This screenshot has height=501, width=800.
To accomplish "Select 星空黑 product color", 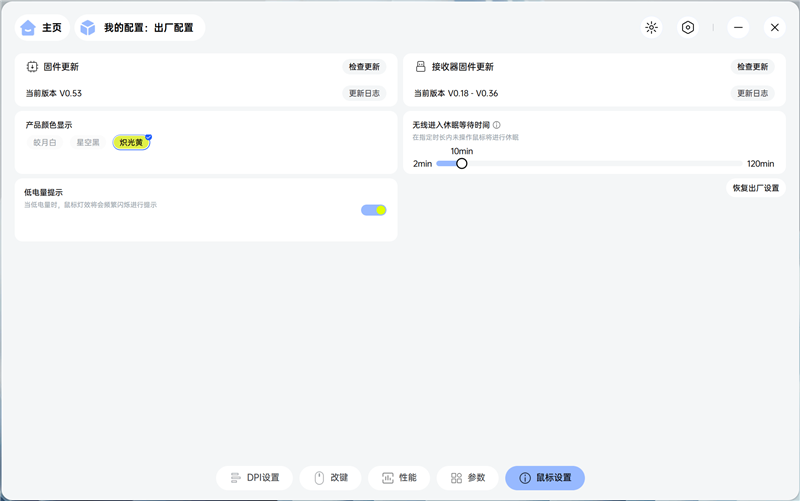I will (88, 142).
